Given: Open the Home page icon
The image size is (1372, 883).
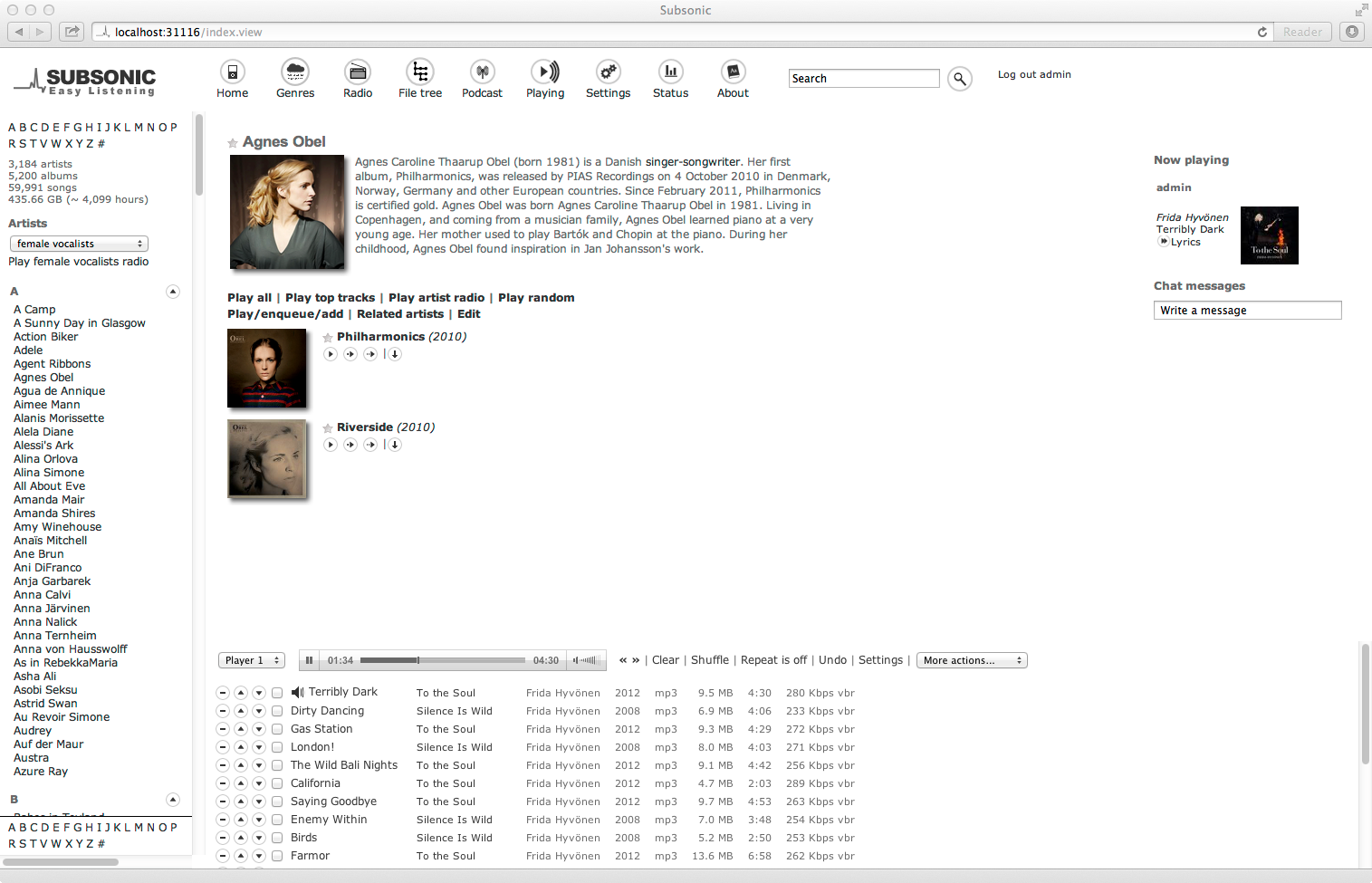Looking at the screenshot, I should (x=233, y=72).
